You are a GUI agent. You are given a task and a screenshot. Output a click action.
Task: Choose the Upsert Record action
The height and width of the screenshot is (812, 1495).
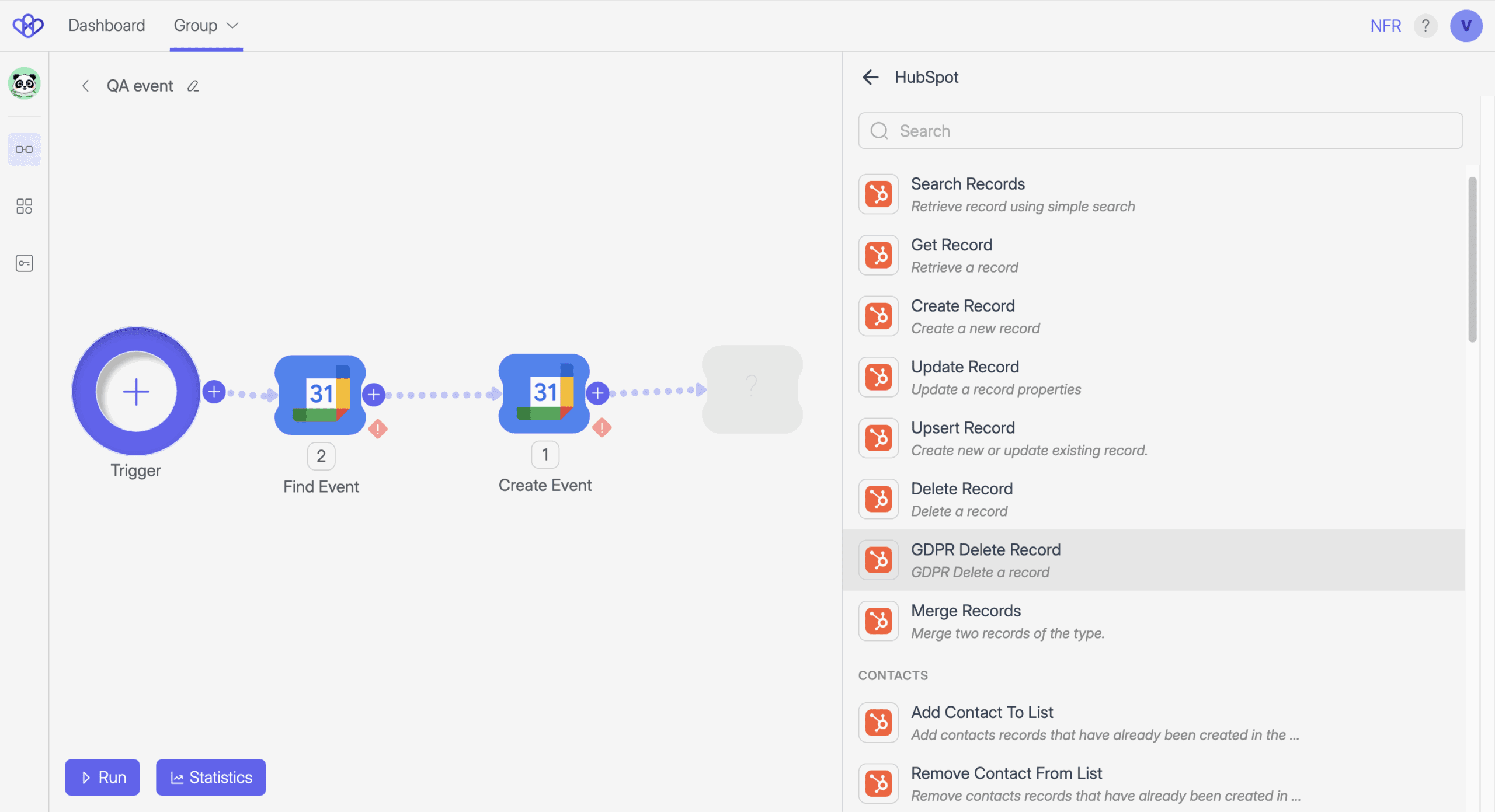[1153, 438]
